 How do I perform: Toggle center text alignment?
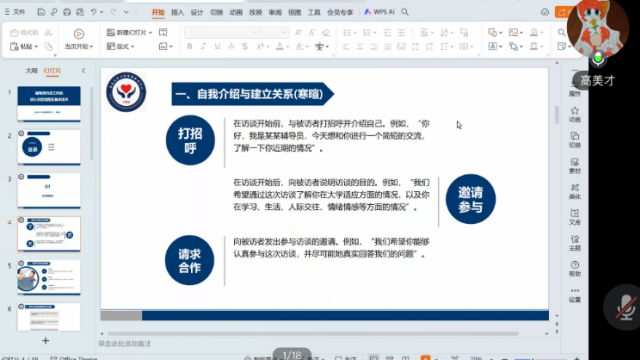[360, 47]
